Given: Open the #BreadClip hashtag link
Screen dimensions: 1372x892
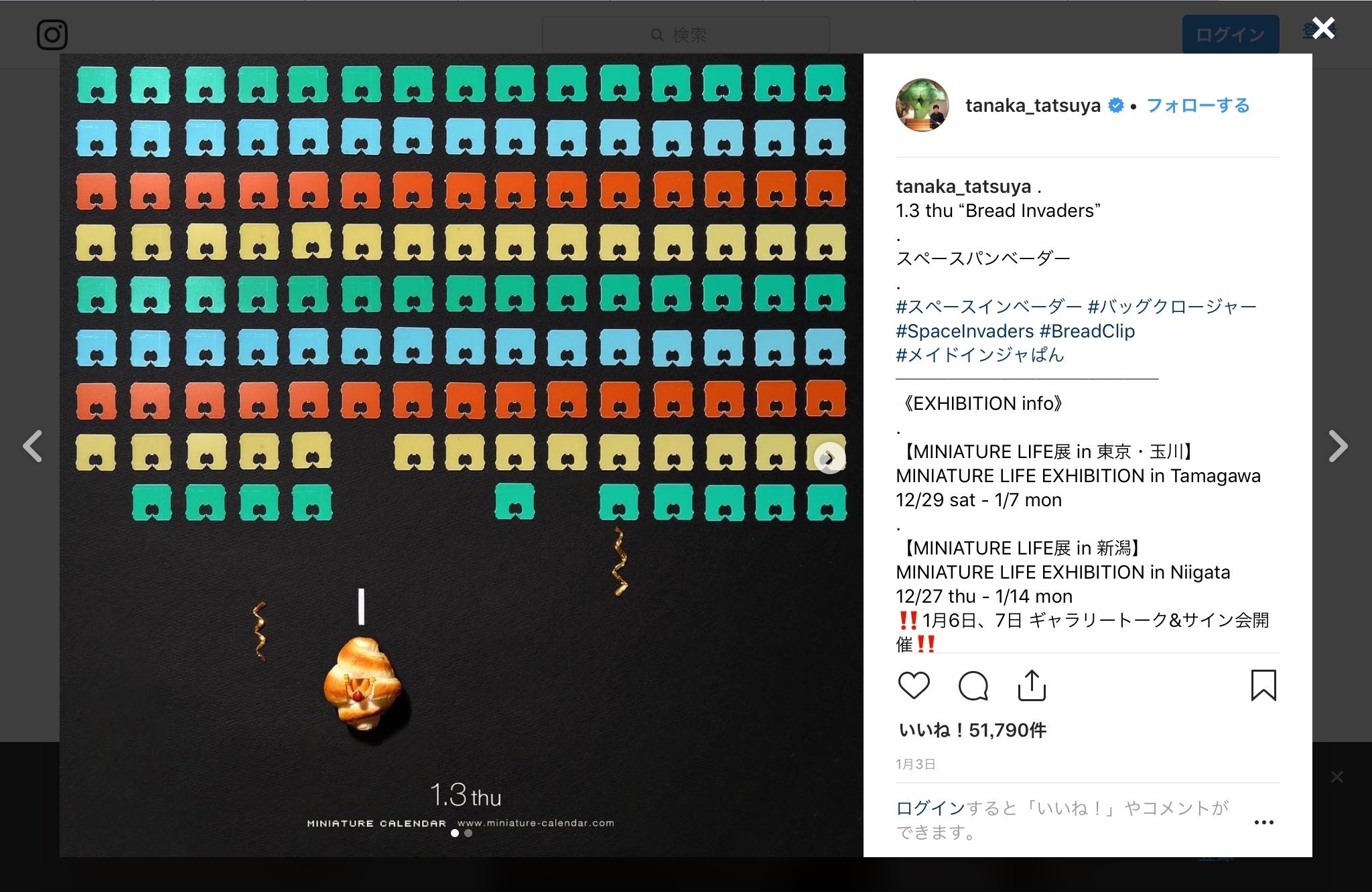Looking at the screenshot, I should pyautogui.click(x=1087, y=331).
